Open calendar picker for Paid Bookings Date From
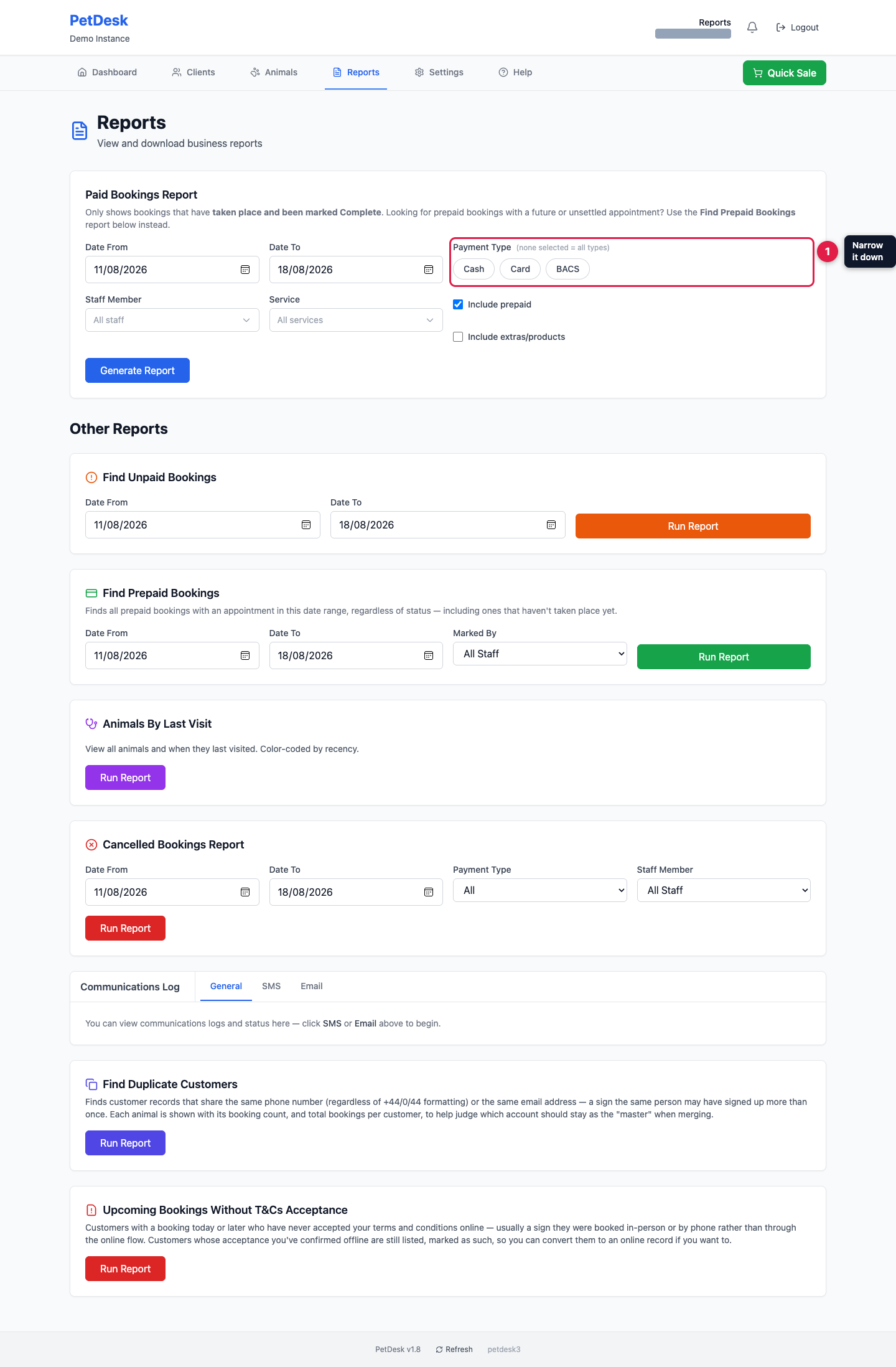 245,270
